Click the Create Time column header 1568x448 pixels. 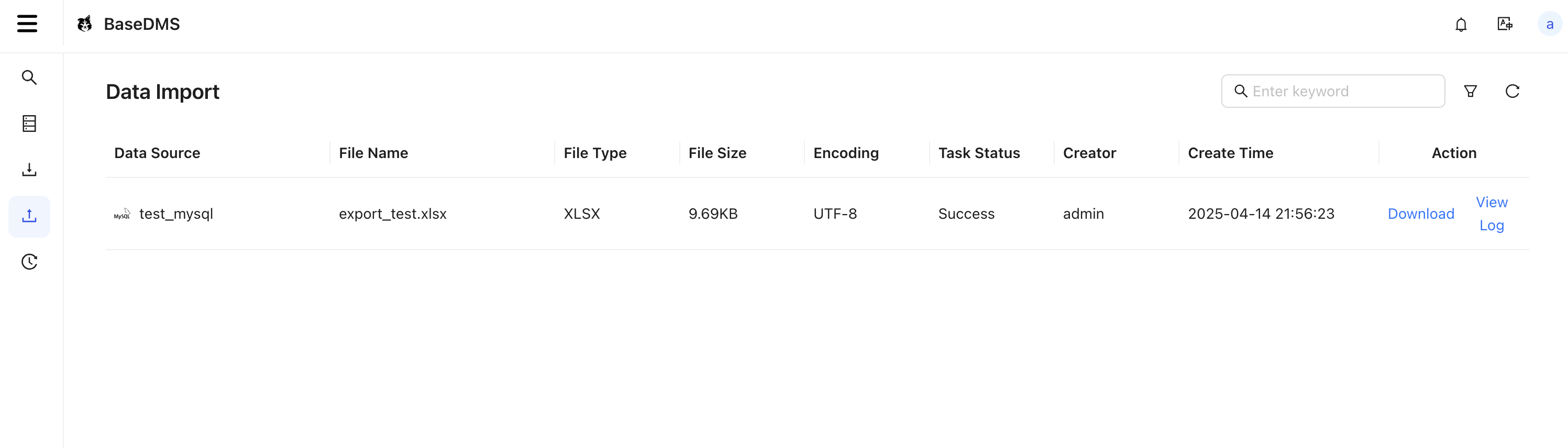pos(1230,153)
